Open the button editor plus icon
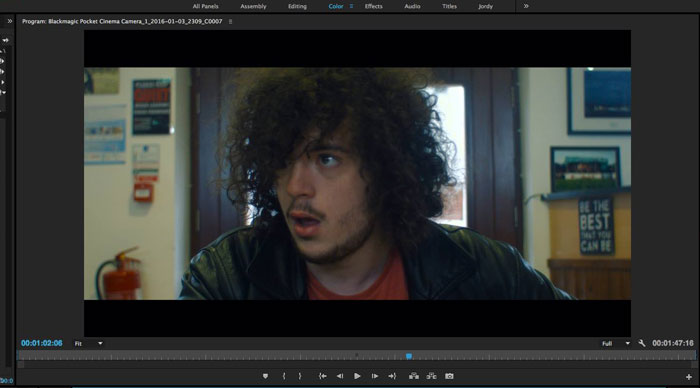Screen dimensions: 700x388 [x=689, y=377]
